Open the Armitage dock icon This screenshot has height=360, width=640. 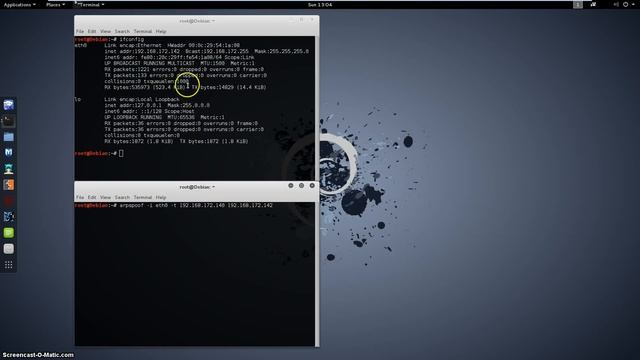pyautogui.click(x=9, y=169)
